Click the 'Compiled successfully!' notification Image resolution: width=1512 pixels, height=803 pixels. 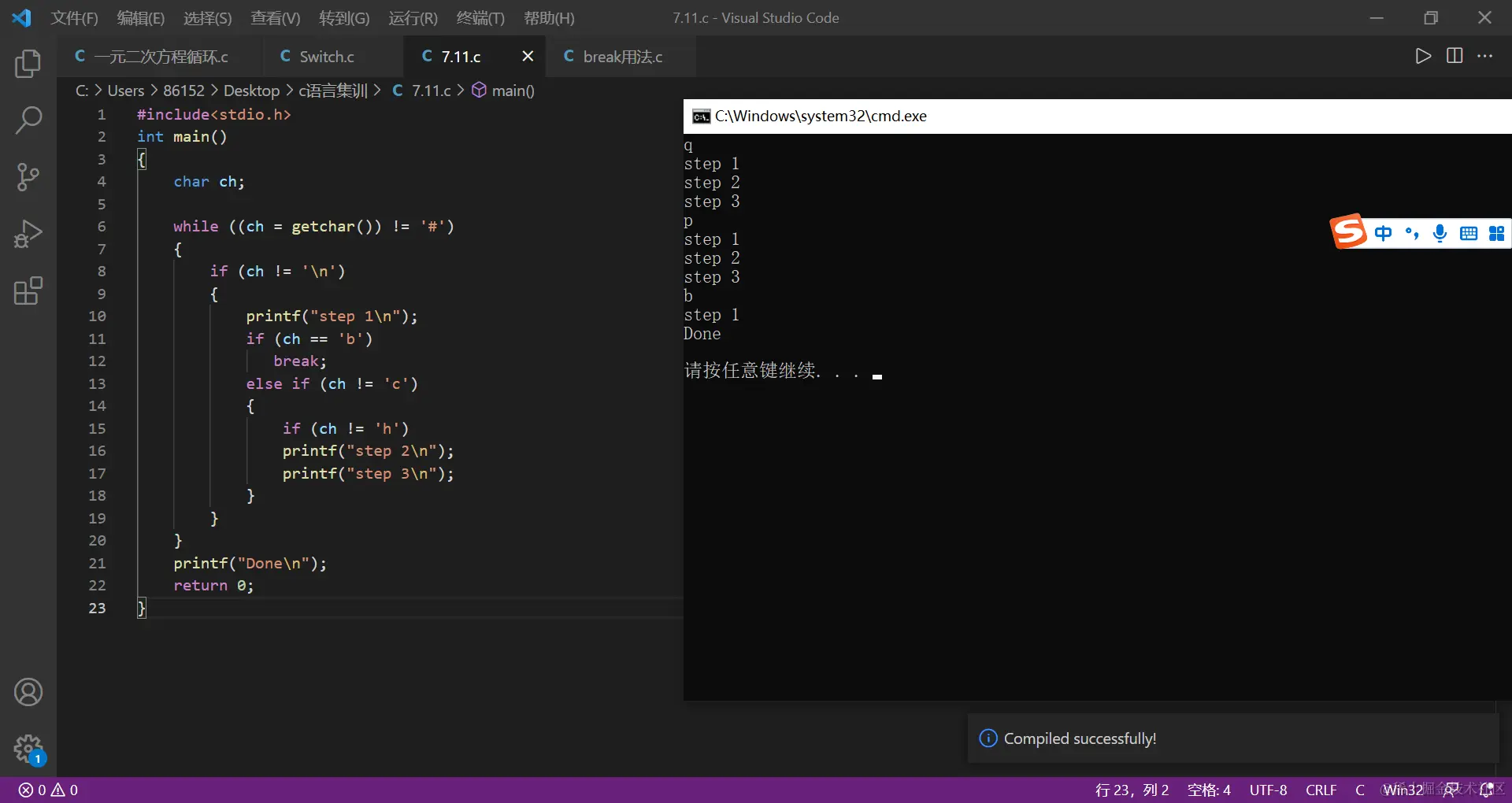pyautogui.click(x=1232, y=738)
